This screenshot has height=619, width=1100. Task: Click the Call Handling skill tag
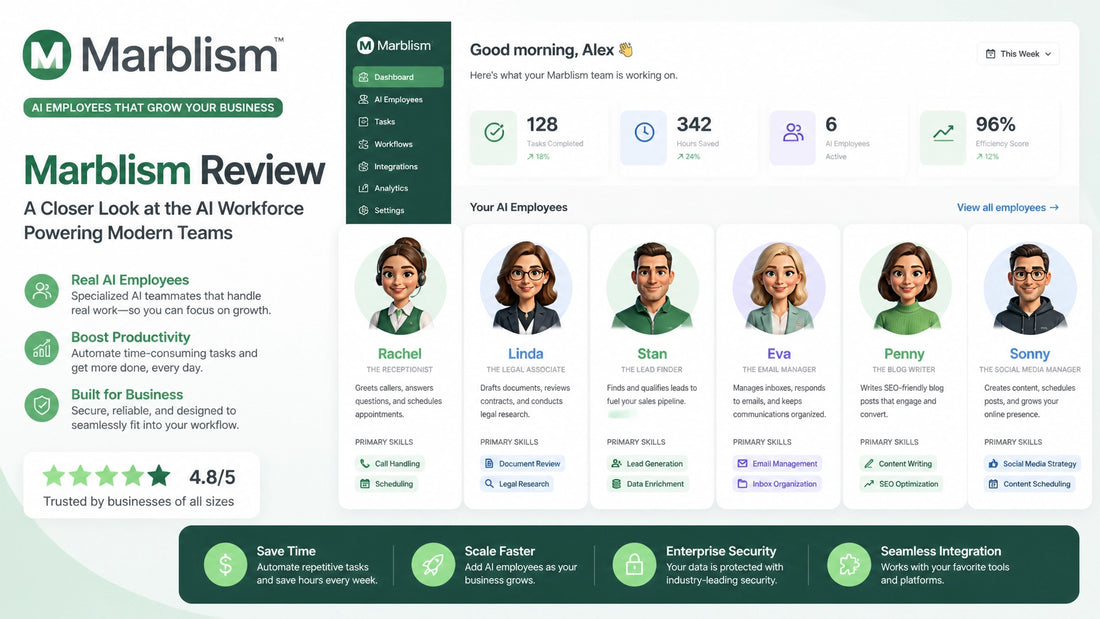coord(390,464)
